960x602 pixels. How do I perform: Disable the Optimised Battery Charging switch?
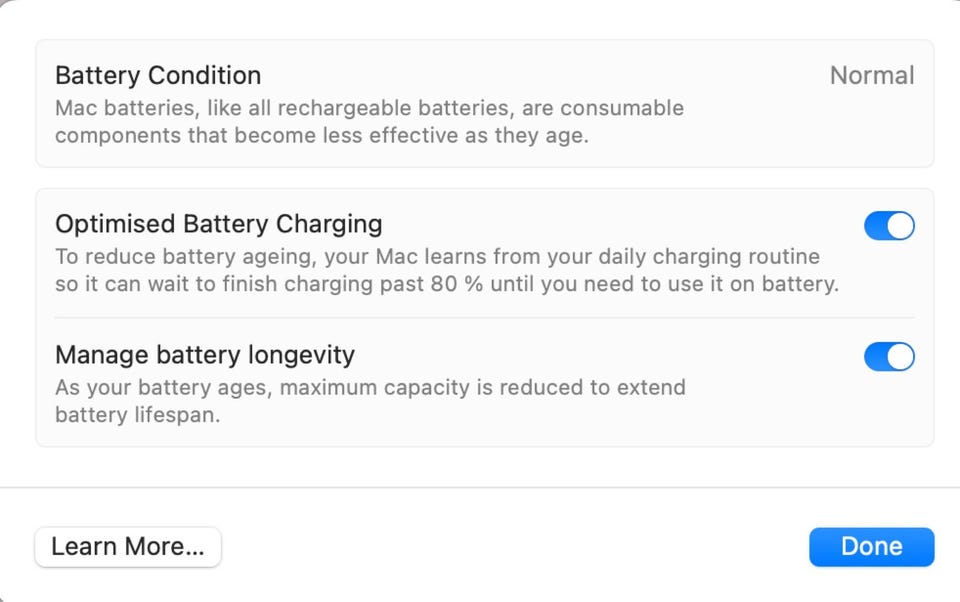click(x=889, y=226)
